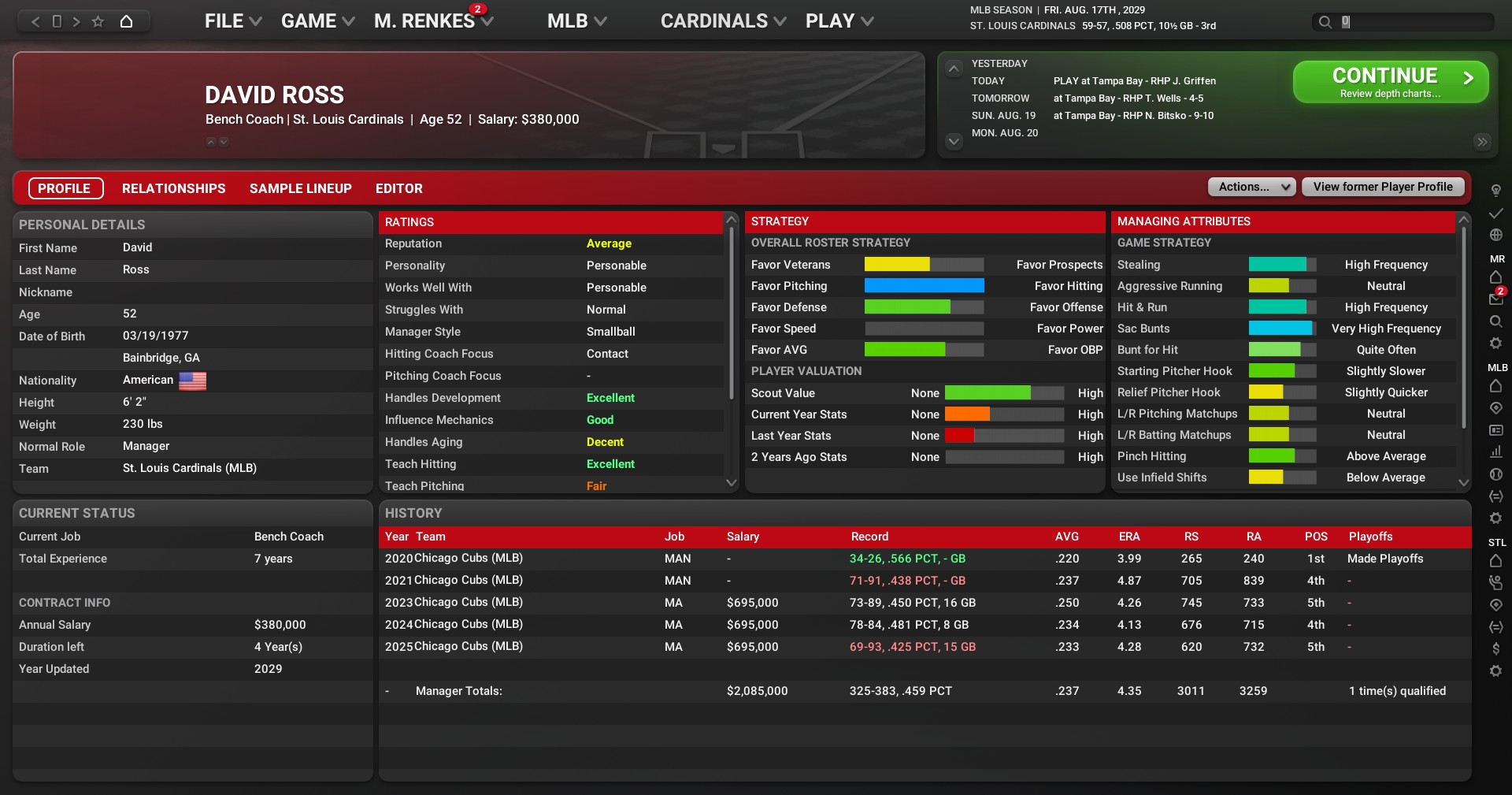
Task: Bookmark this page with the star icon
Action: coord(98,21)
